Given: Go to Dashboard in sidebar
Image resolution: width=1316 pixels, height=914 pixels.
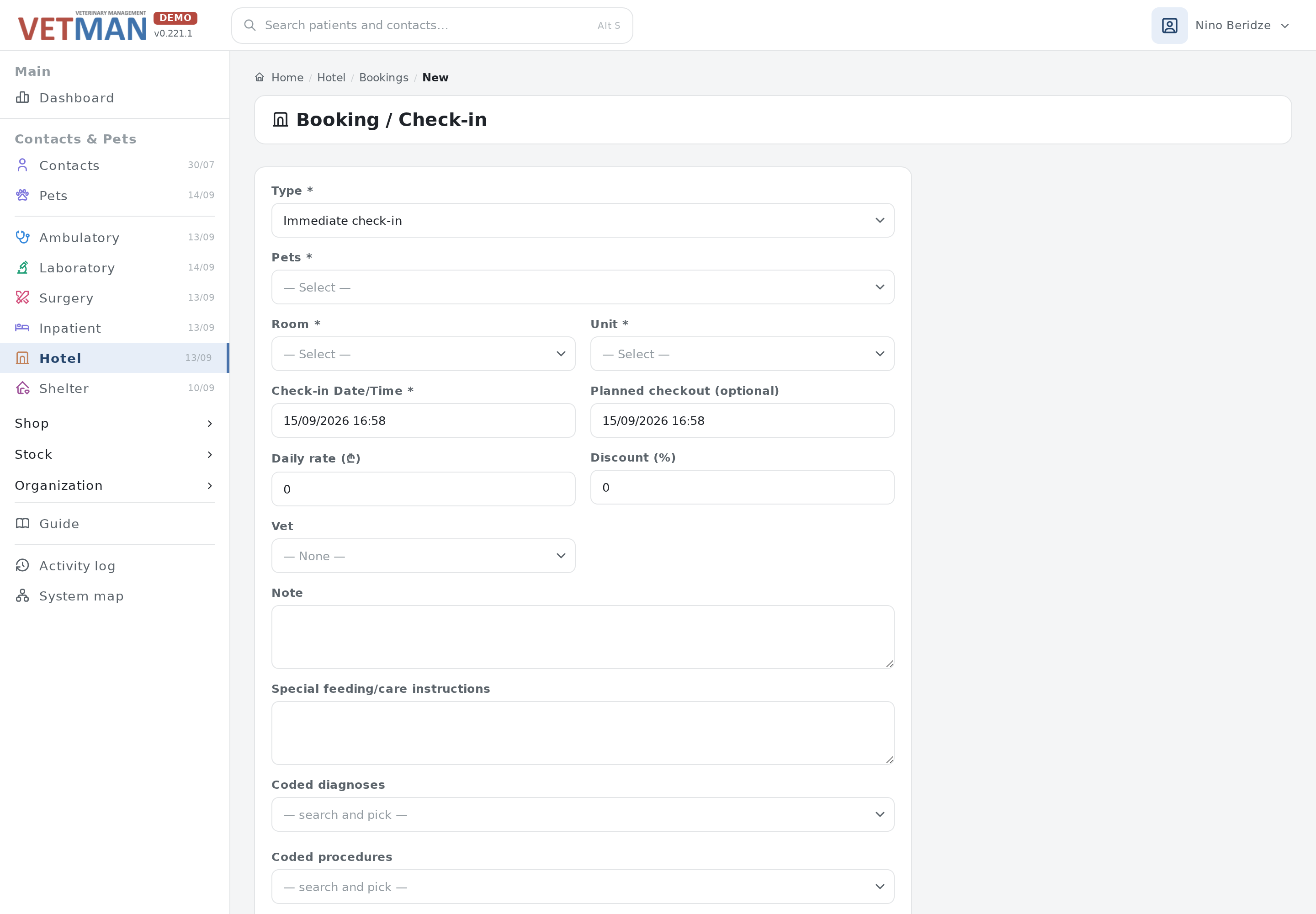Looking at the screenshot, I should coord(76,98).
